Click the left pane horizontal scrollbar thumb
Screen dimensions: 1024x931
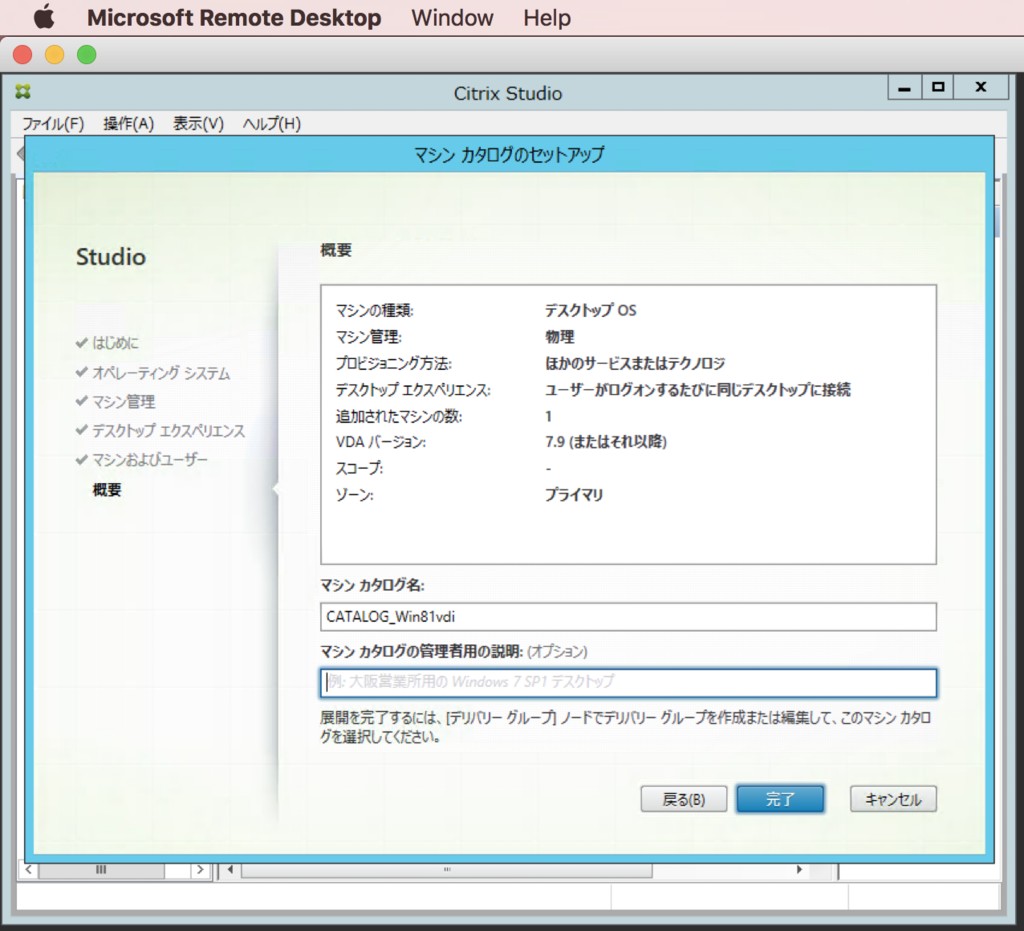pos(101,870)
